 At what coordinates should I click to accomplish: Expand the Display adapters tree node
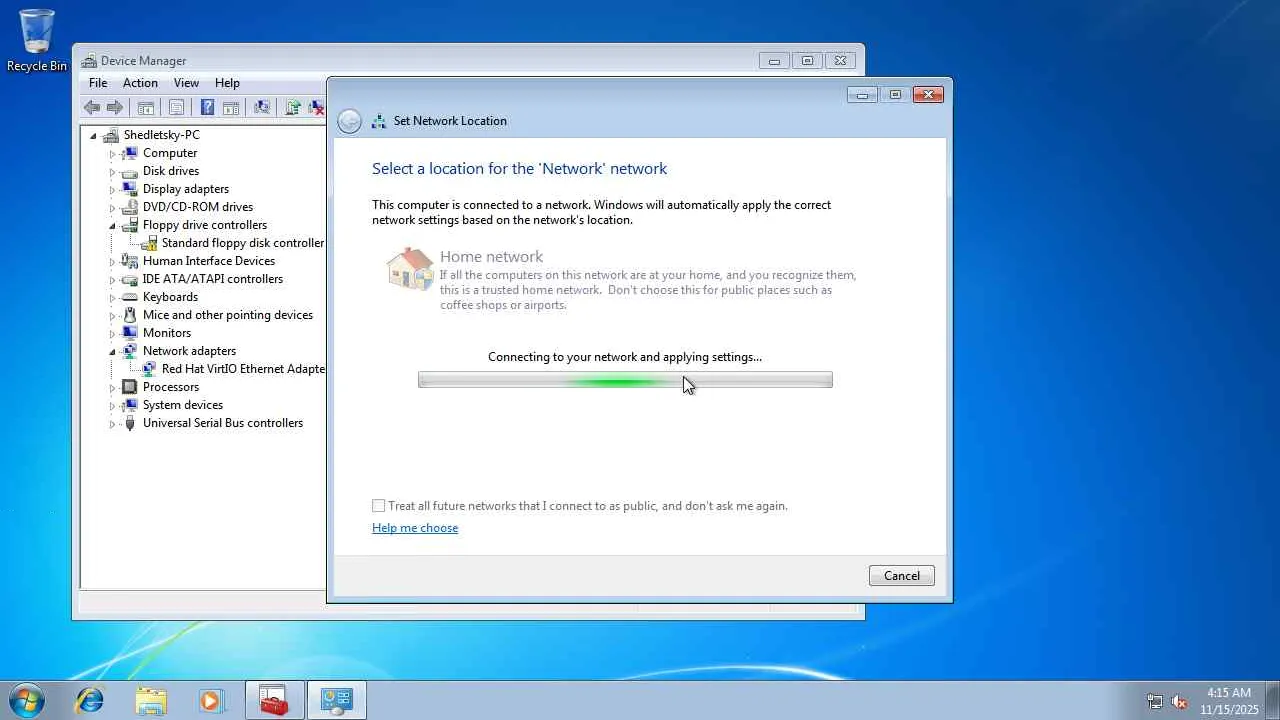coord(112,190)
